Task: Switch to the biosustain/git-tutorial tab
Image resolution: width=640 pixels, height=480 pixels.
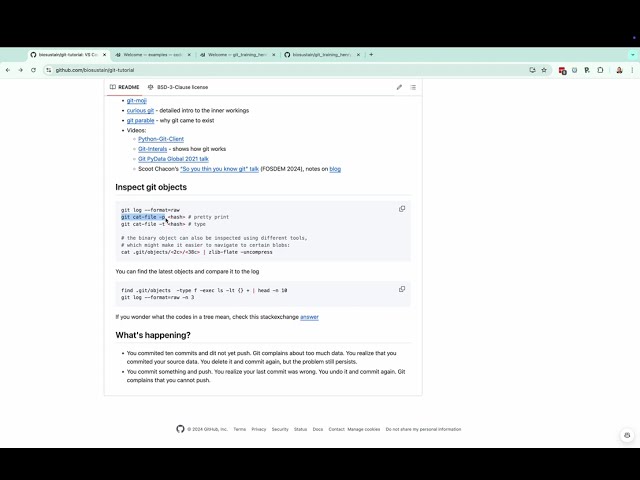Action: tap(68, 55)
